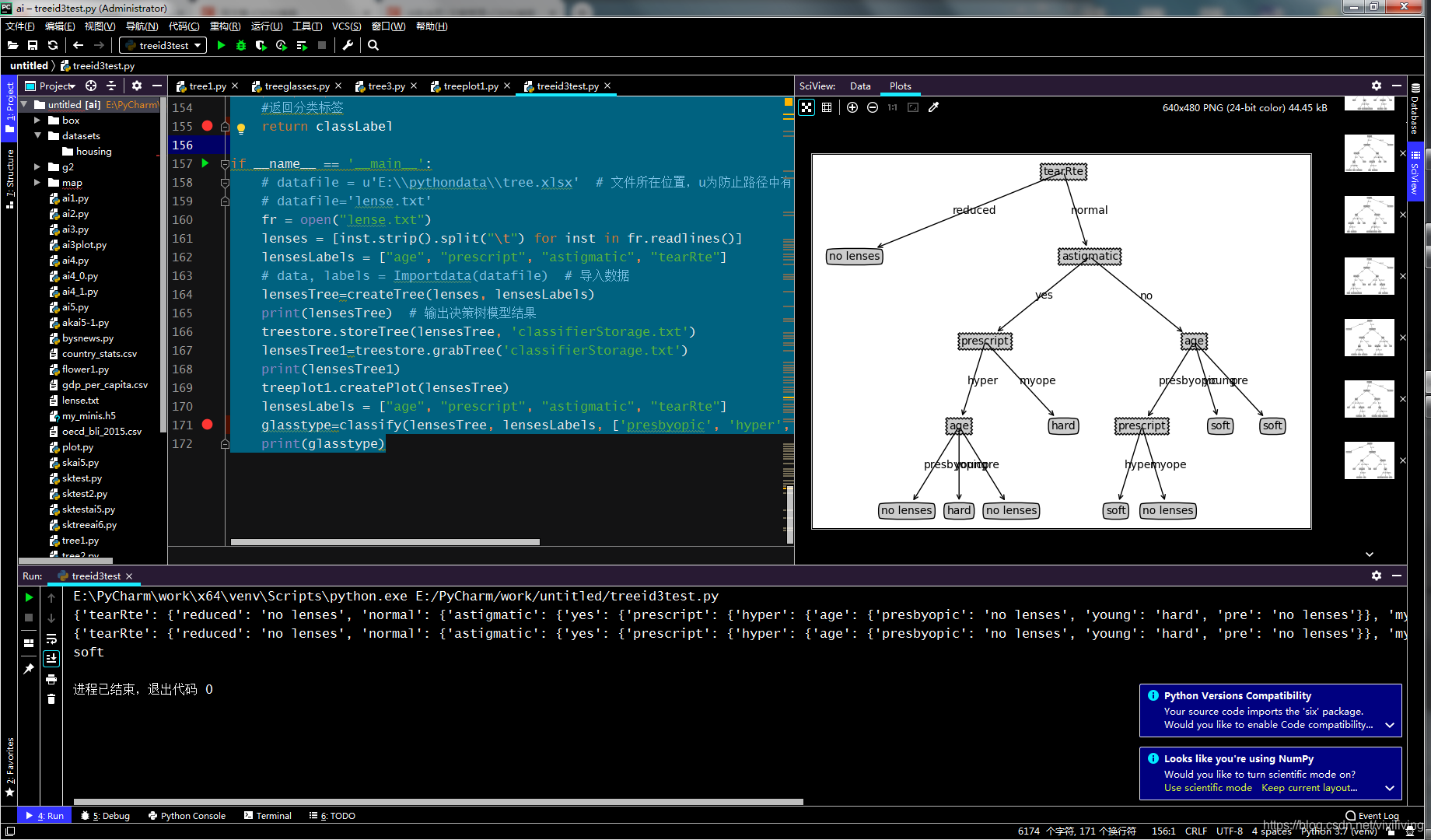This screenshot has height=840, width=1431.
Task: Click the Open folder toolbar icon
Action: coord(12,45)
